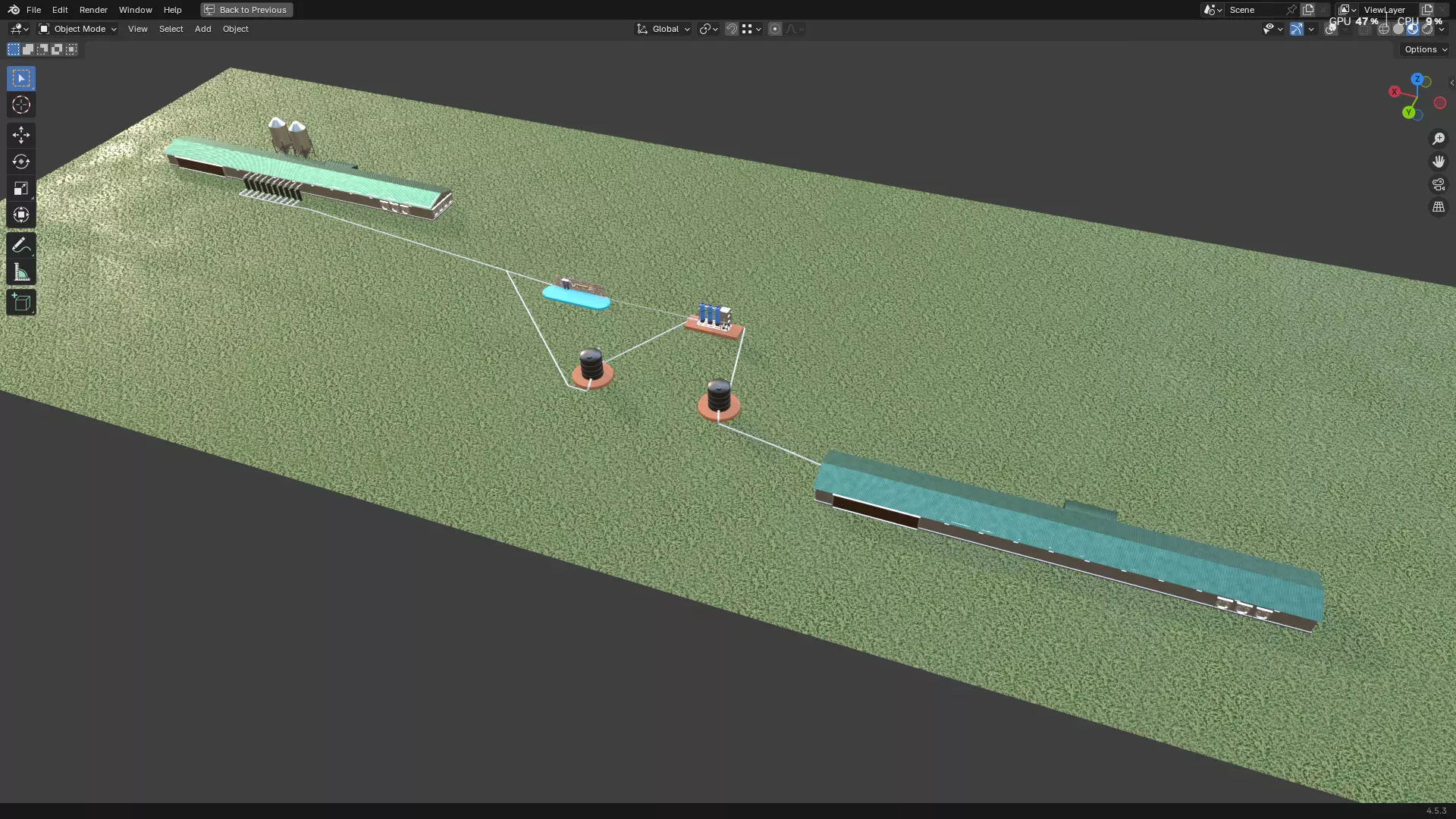Open selectability and visibility dropdown
1456x819 pixels.
pos(1272,29)
